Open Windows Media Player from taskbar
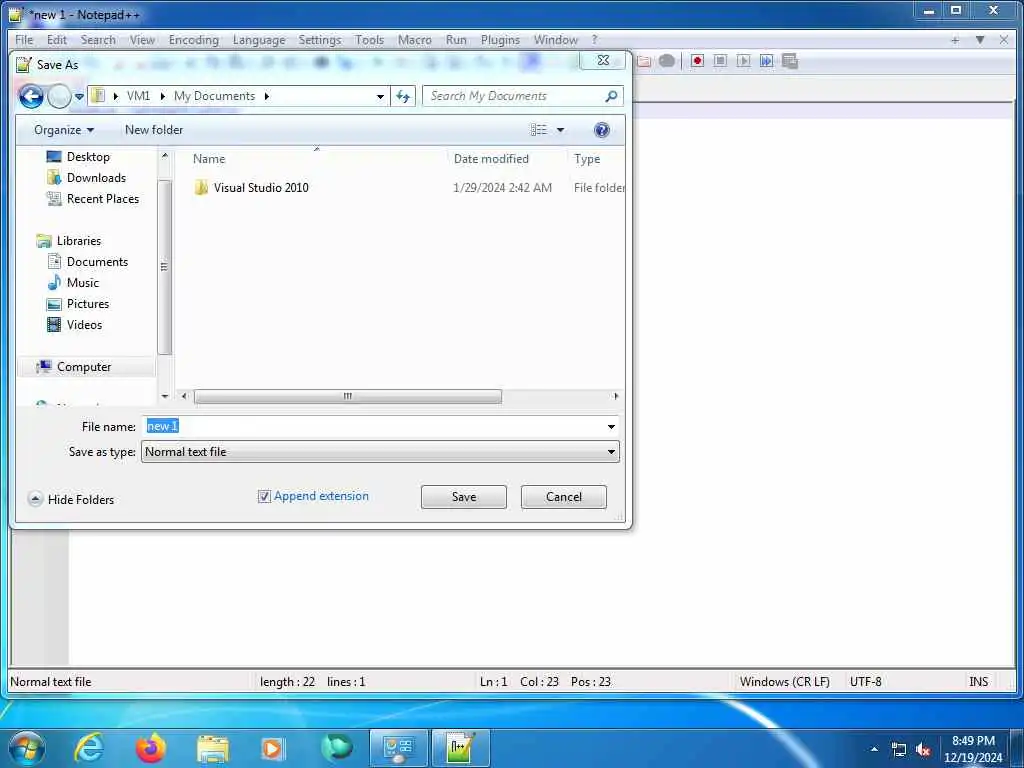 click(x=272, y=748)
